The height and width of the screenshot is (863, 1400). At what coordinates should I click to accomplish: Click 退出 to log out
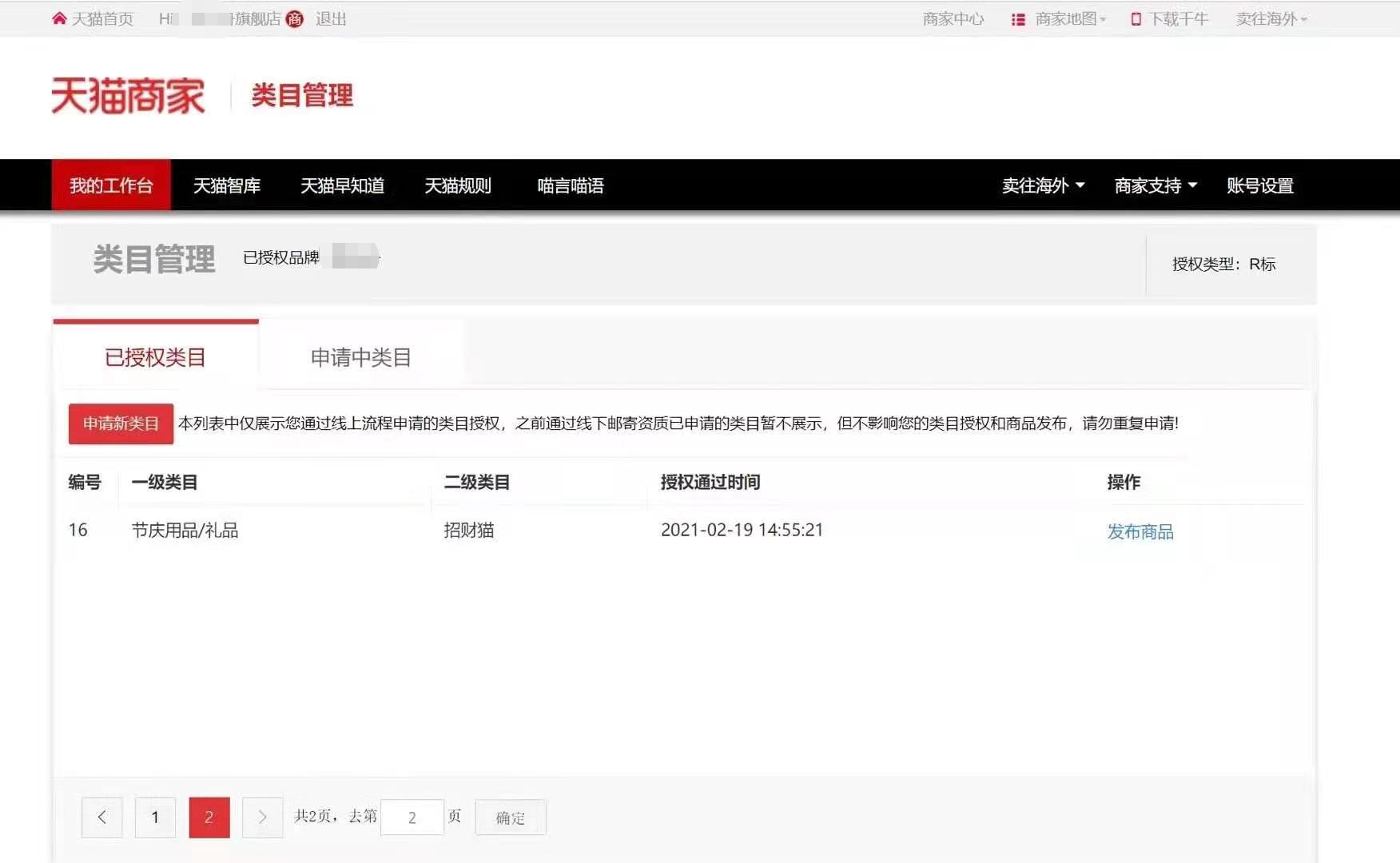coord(331,19)
